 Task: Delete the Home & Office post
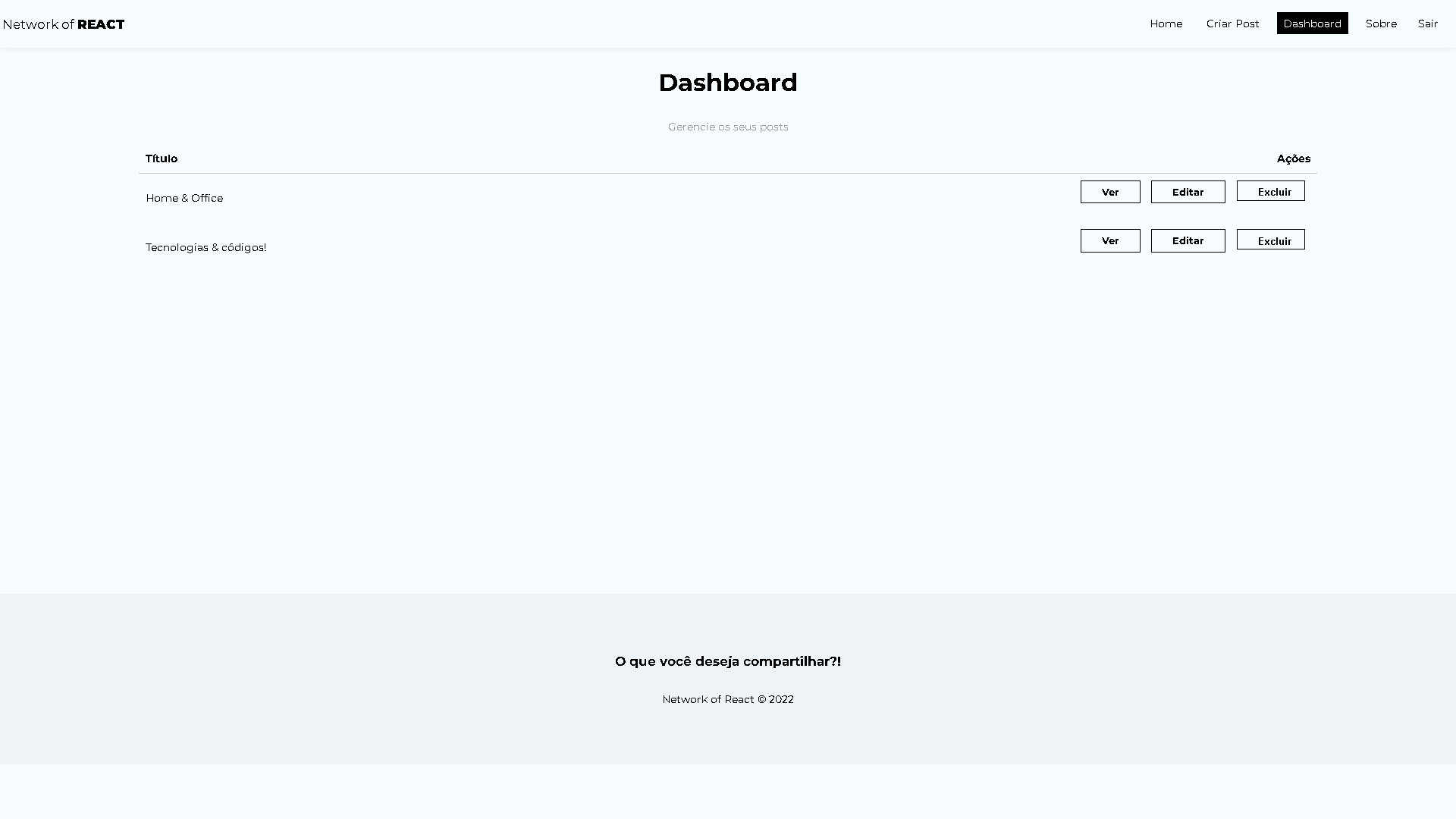[1270, 191]
